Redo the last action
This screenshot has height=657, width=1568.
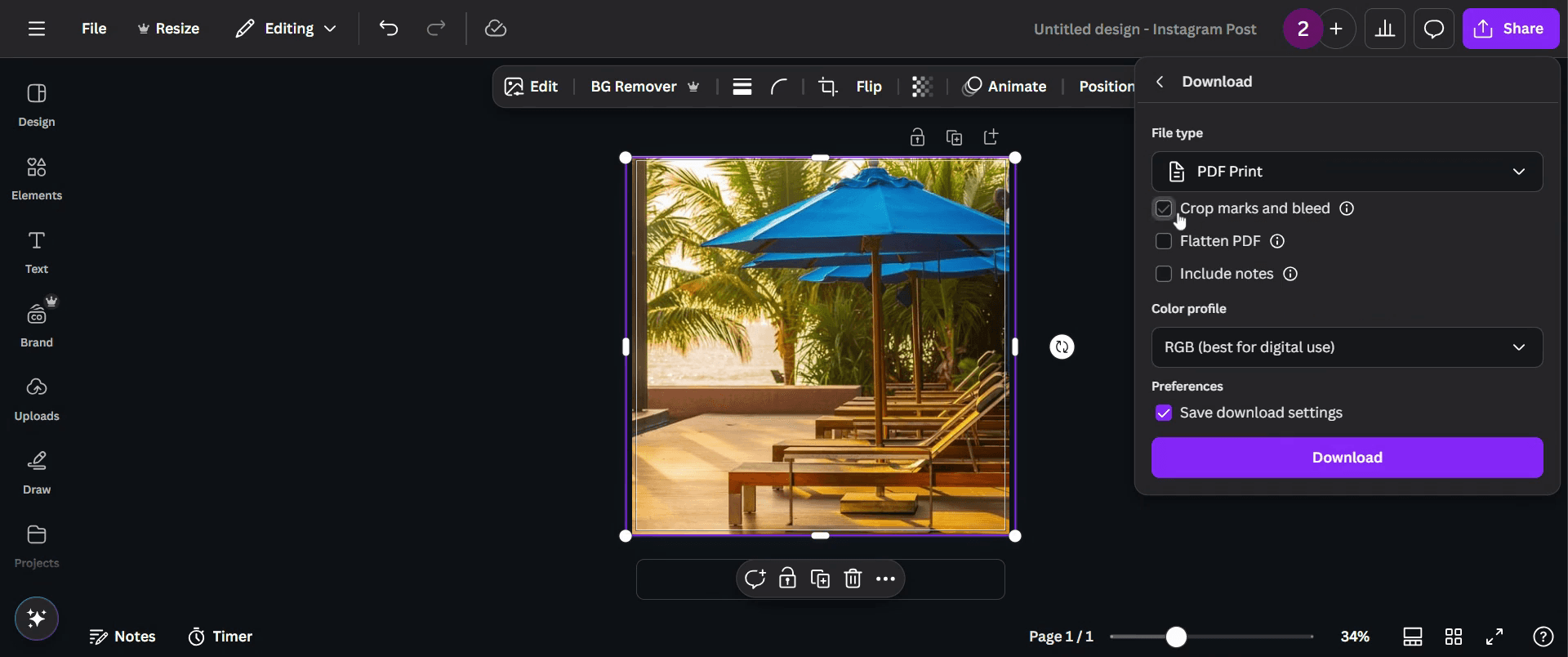(x=436, y=29)
